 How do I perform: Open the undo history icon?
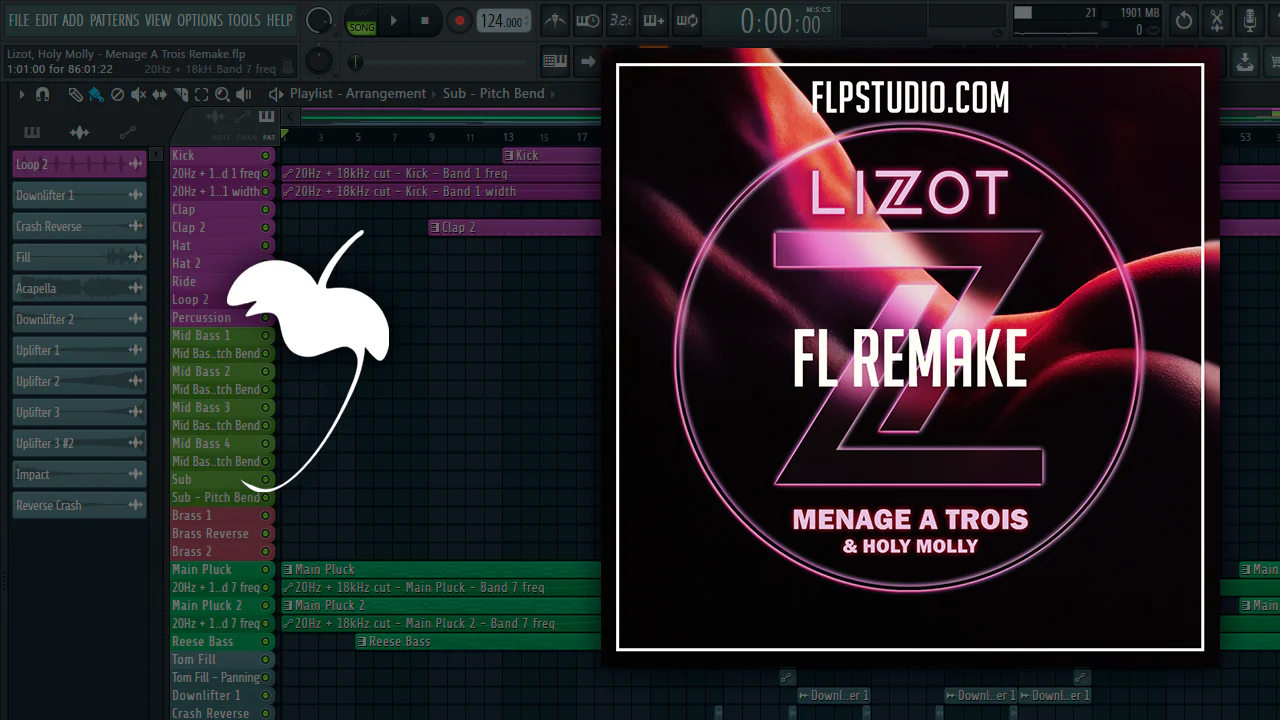[1184, 20]
